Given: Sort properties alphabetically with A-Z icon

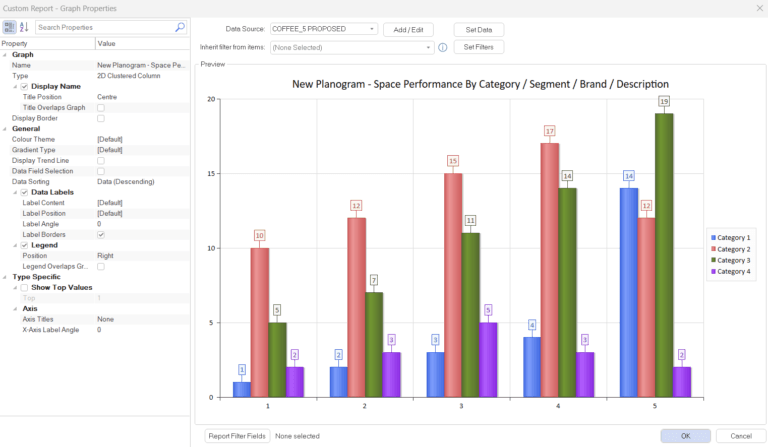Looking at the screenshot, I should [24, 27].
